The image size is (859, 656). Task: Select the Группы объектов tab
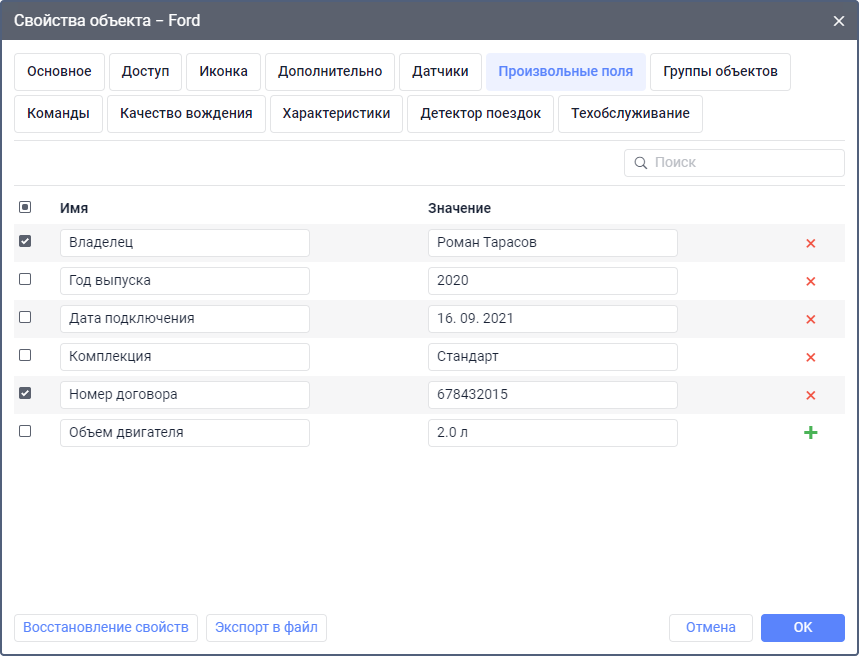tap(720, 72)
